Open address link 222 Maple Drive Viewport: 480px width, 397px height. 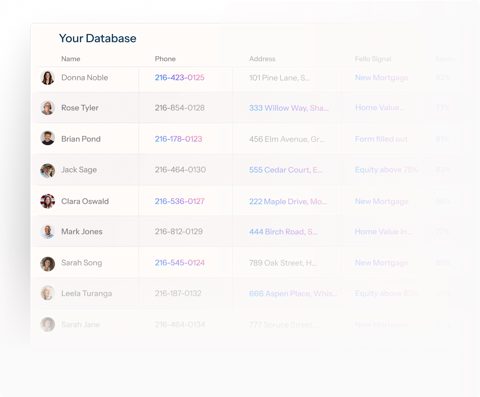288,201
